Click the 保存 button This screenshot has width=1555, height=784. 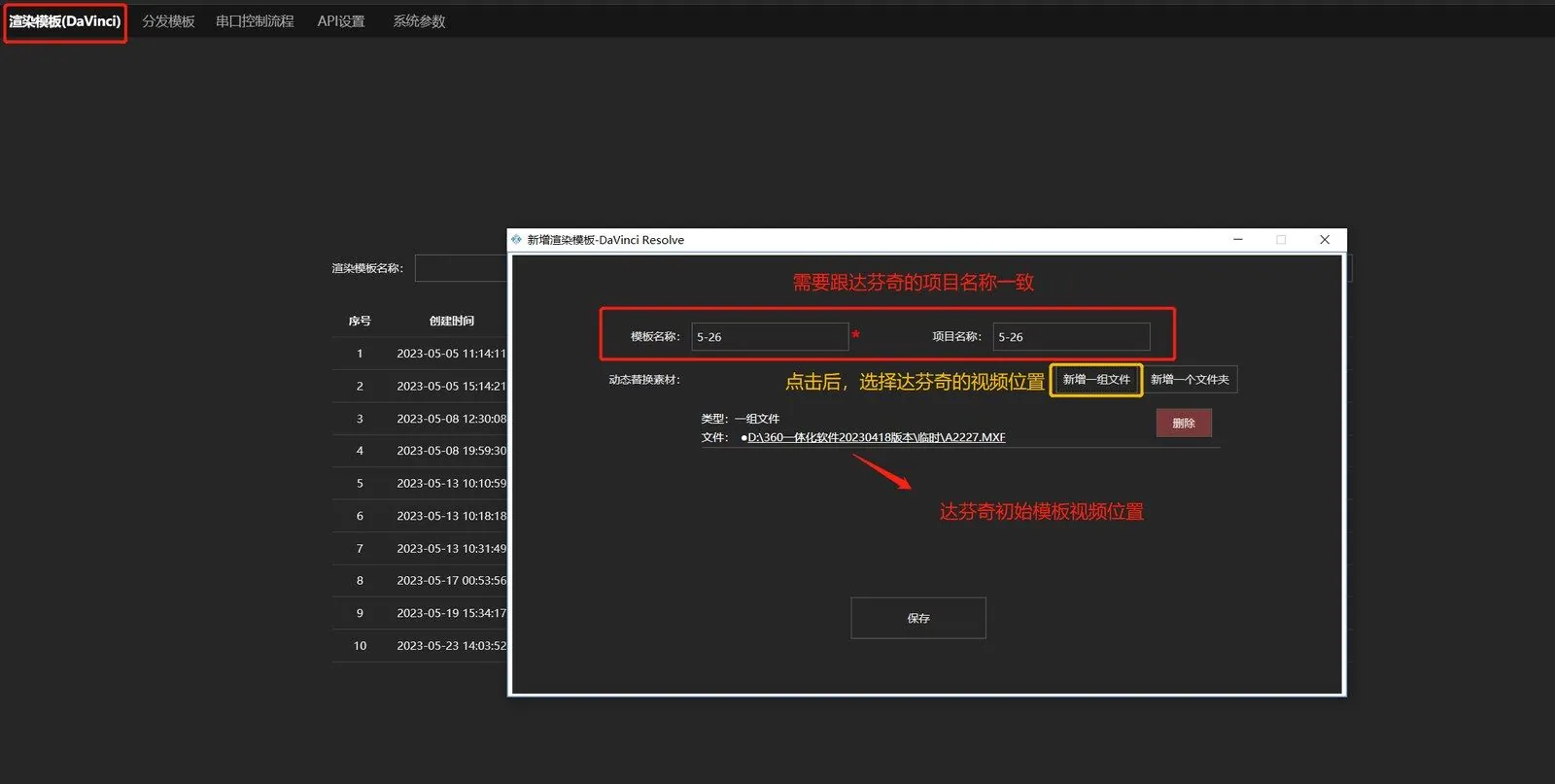(x=918, y=618)
